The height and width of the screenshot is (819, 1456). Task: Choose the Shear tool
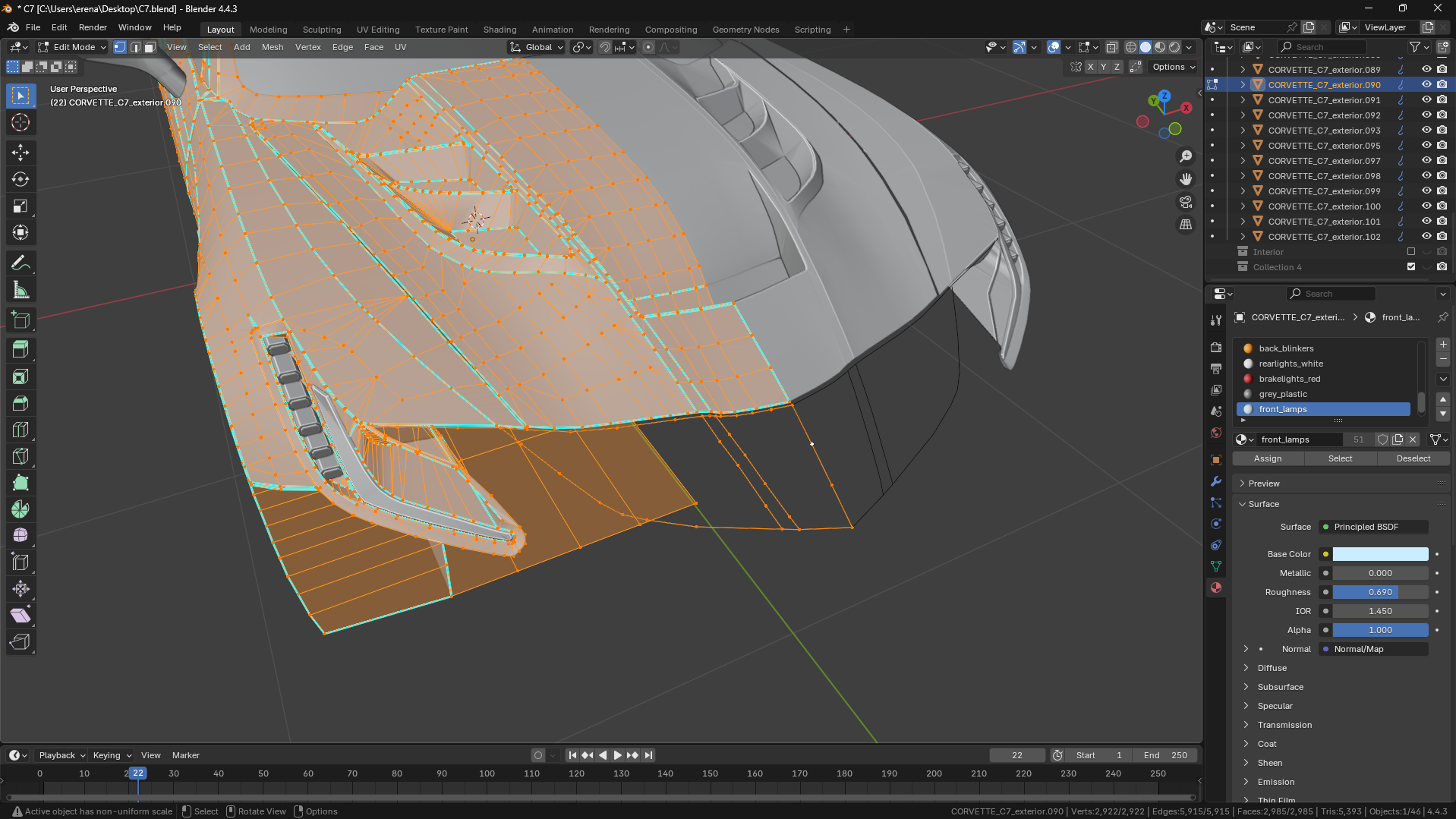pyautogui.click(x=20, y=615)
